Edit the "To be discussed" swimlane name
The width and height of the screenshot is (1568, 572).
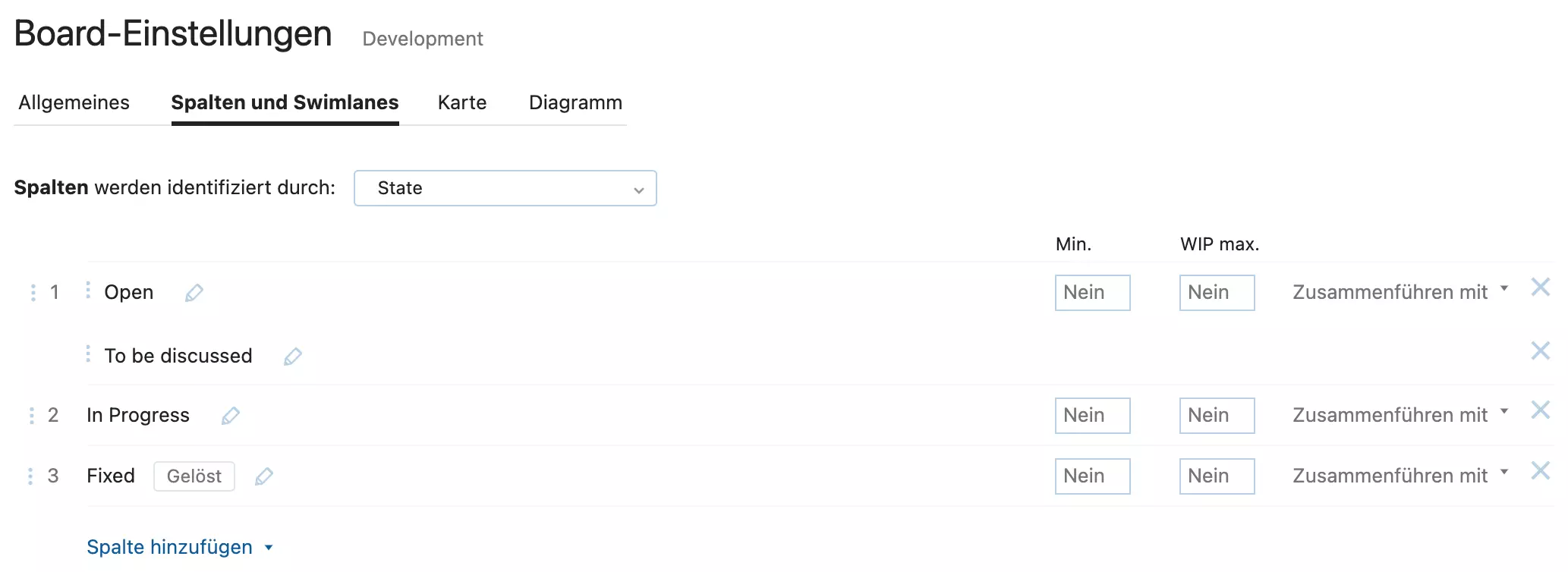click(293, 356)
